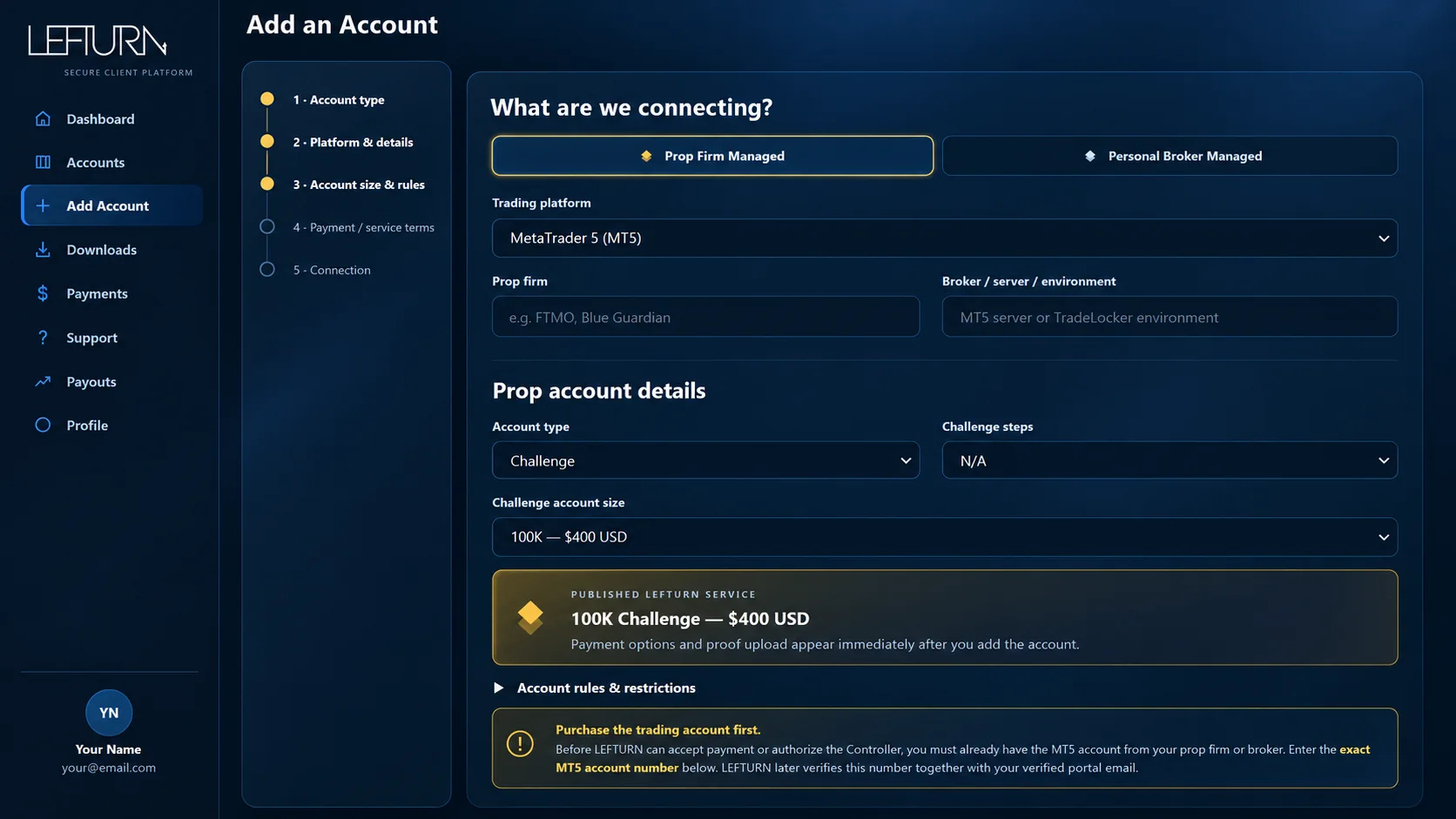
Task: Click the Profile circle icon
Action: [43, 425]
